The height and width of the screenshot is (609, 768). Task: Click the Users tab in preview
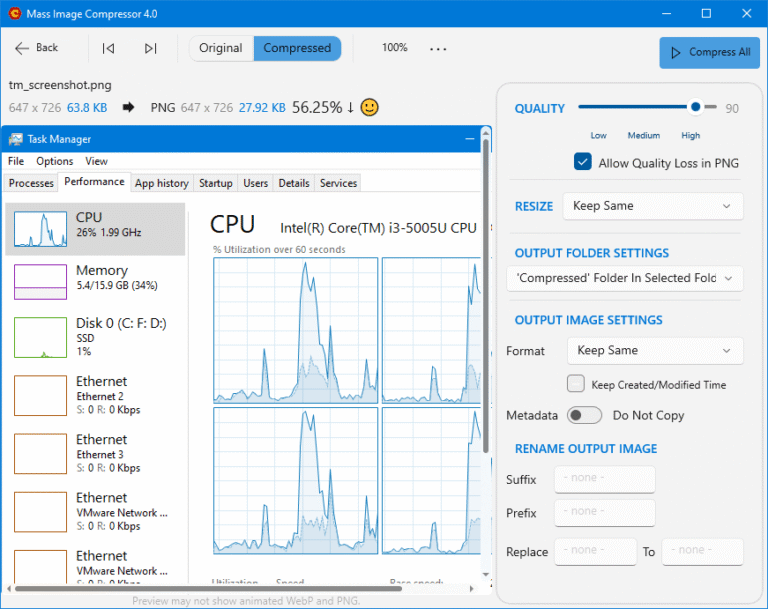tap(256, 183)
